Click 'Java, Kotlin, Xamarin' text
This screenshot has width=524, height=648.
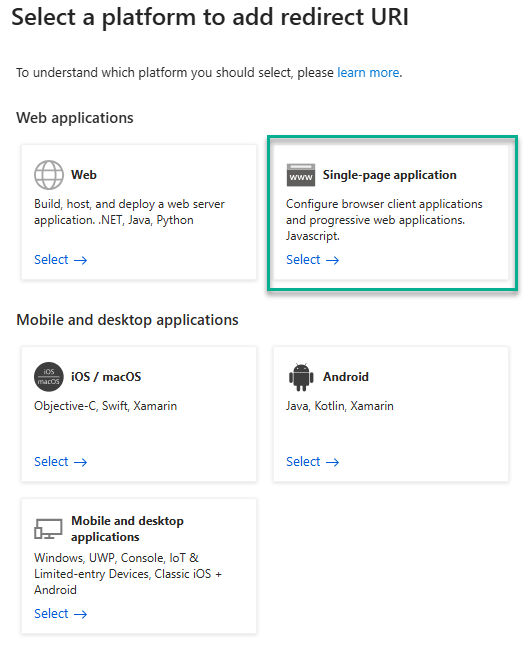(339, 406)
